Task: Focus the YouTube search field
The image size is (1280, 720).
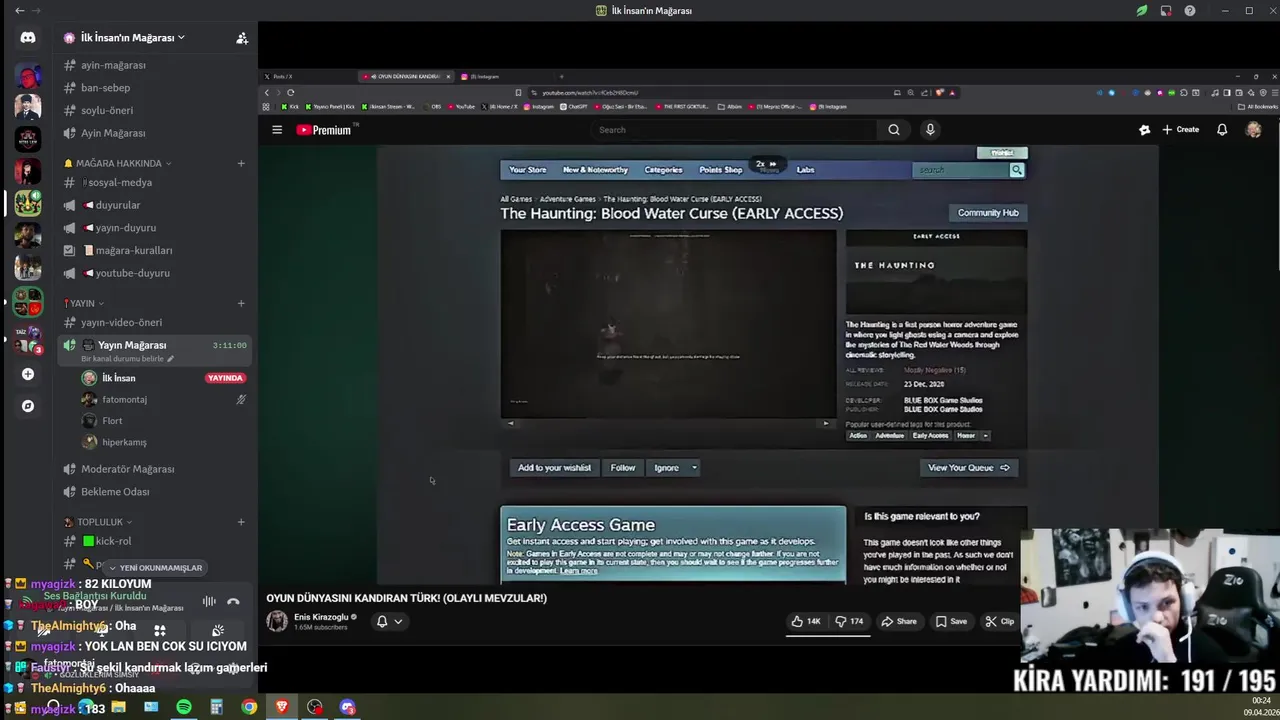Action: pyautogui.click(x=735, y=129)
